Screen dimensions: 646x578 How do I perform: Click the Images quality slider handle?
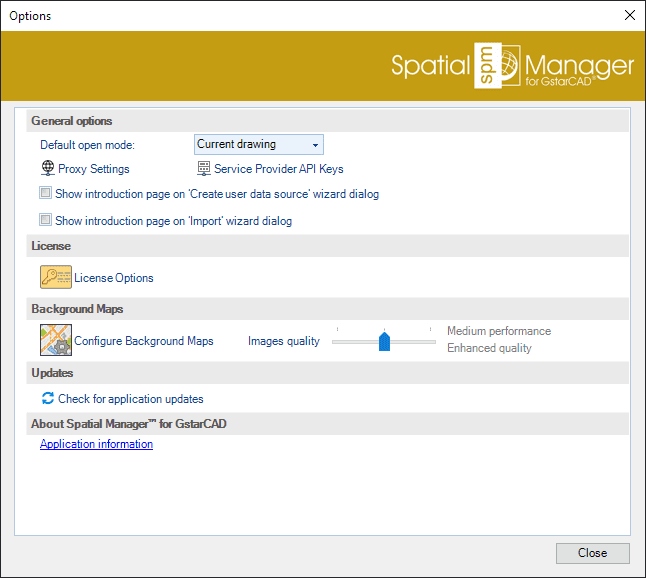(x=384, y=342)
